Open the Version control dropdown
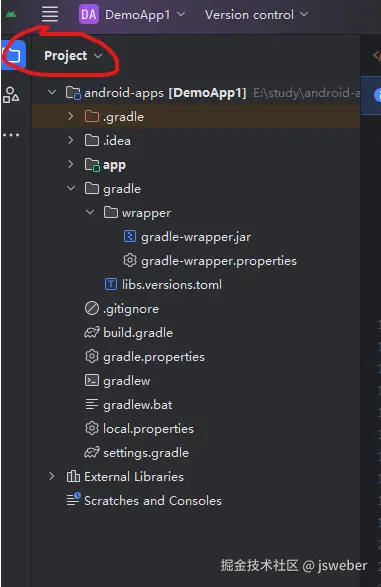Screen dimensions: 381x587 pos(256,15)
